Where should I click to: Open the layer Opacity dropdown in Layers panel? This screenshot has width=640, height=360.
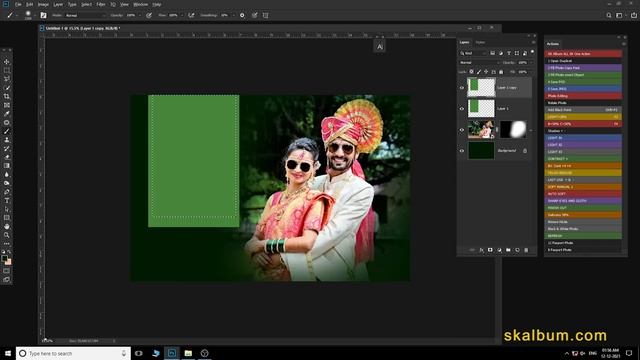pyautogui.click(x=531, y=62)
